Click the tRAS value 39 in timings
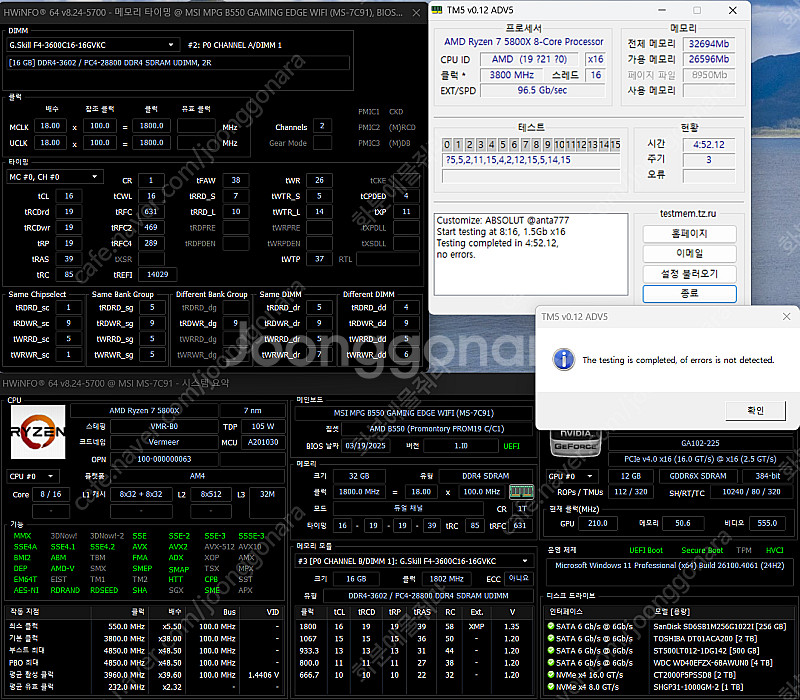Image resolution: width=800 pixels, height=700 pixels. pyautogui.click(x=69, y=259)
